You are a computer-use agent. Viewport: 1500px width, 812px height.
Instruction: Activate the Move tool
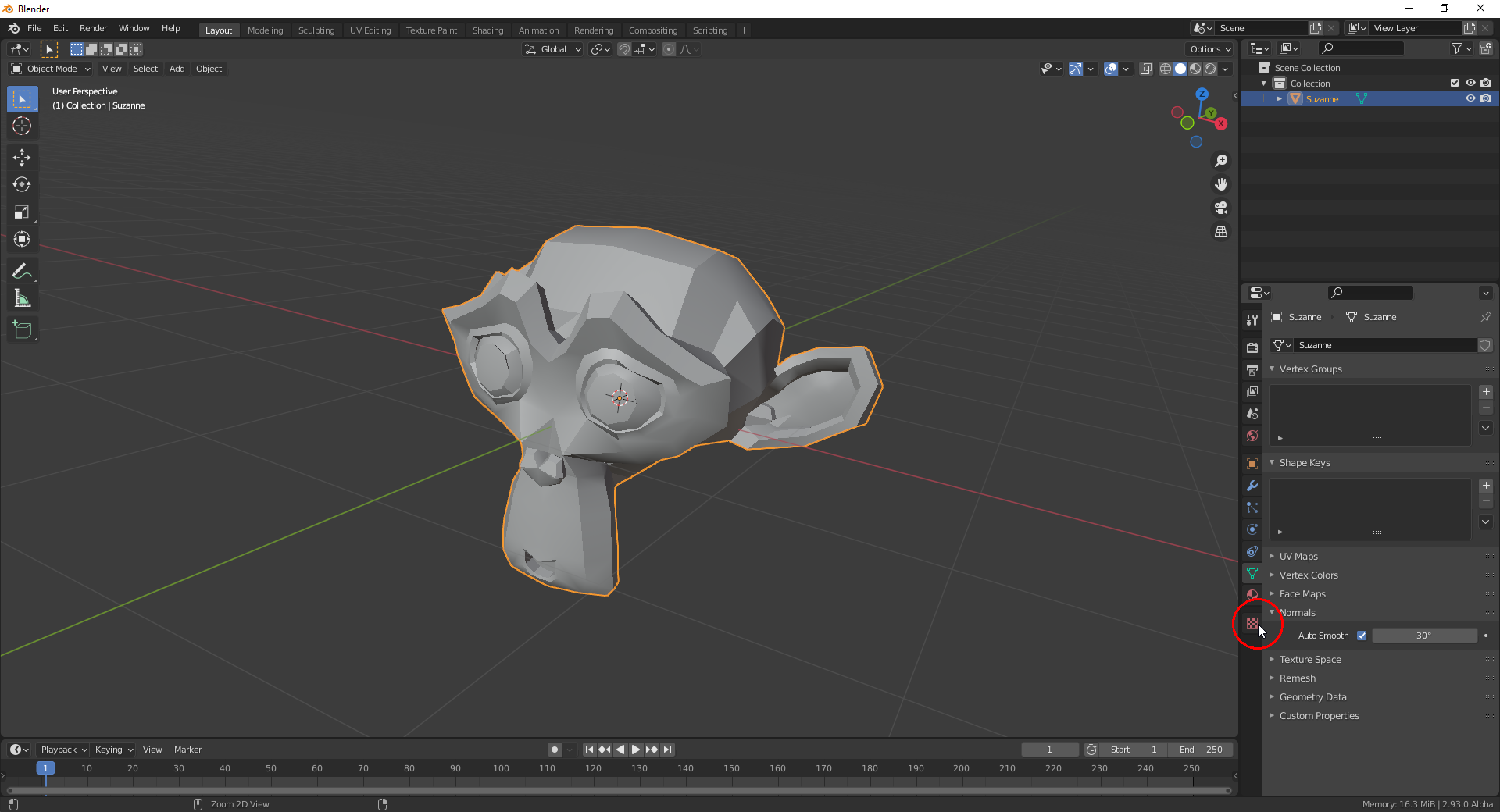click(22, 158)
